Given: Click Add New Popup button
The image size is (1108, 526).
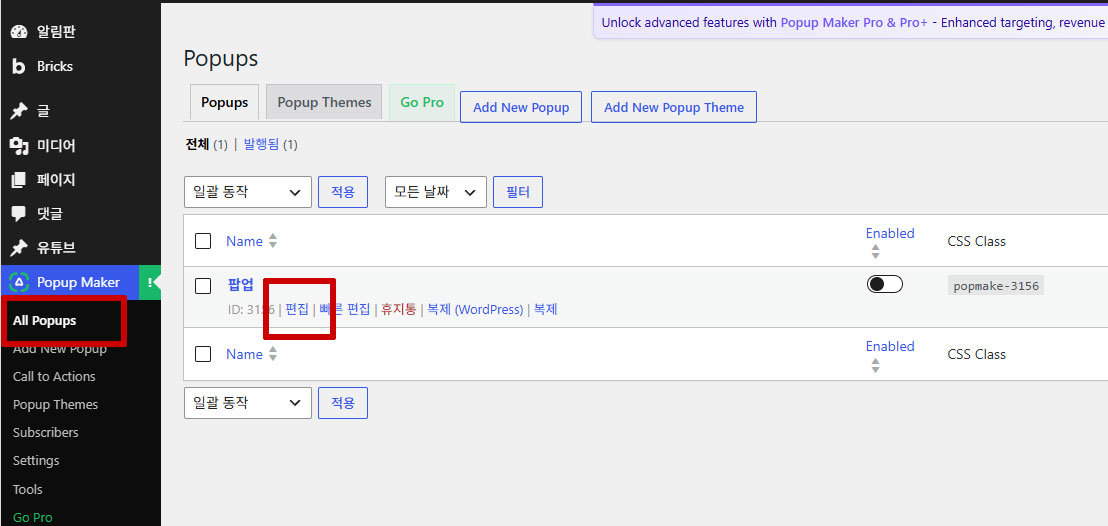Looking at the screenshot, I should [x=521, y=107].
